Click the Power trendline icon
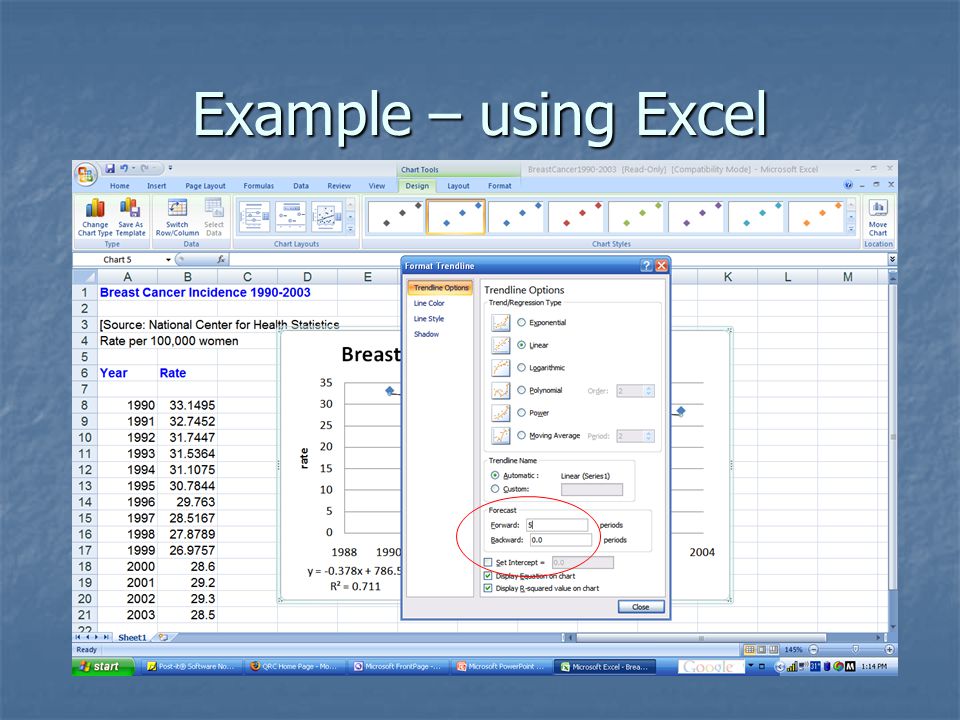960x720 pixels. click(501, 413)
